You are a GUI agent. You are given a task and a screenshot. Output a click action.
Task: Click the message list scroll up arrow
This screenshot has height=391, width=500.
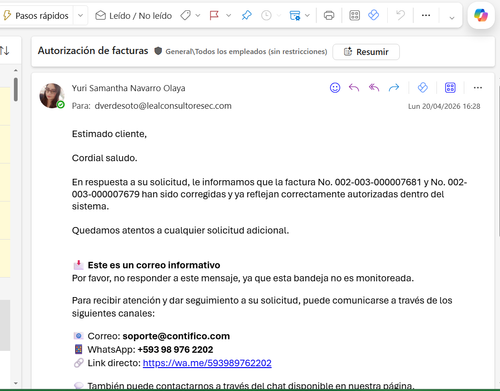pyautogui.click(x=16, y=71)
